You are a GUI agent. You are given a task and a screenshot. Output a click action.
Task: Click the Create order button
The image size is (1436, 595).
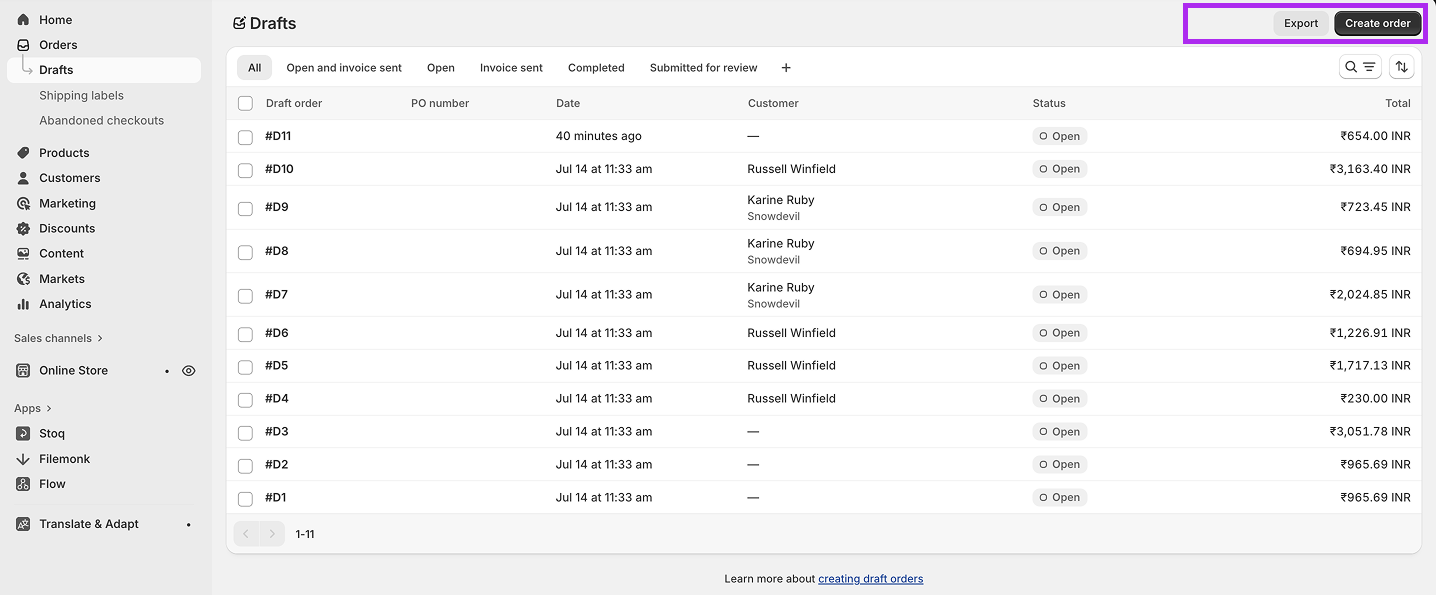(x=1377, y=23)
